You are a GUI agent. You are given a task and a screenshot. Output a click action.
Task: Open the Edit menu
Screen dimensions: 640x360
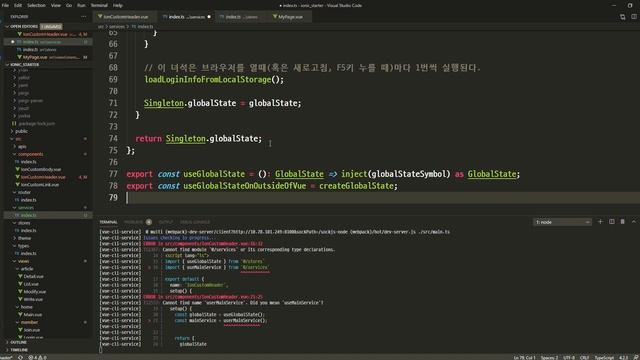click(18, 5)
